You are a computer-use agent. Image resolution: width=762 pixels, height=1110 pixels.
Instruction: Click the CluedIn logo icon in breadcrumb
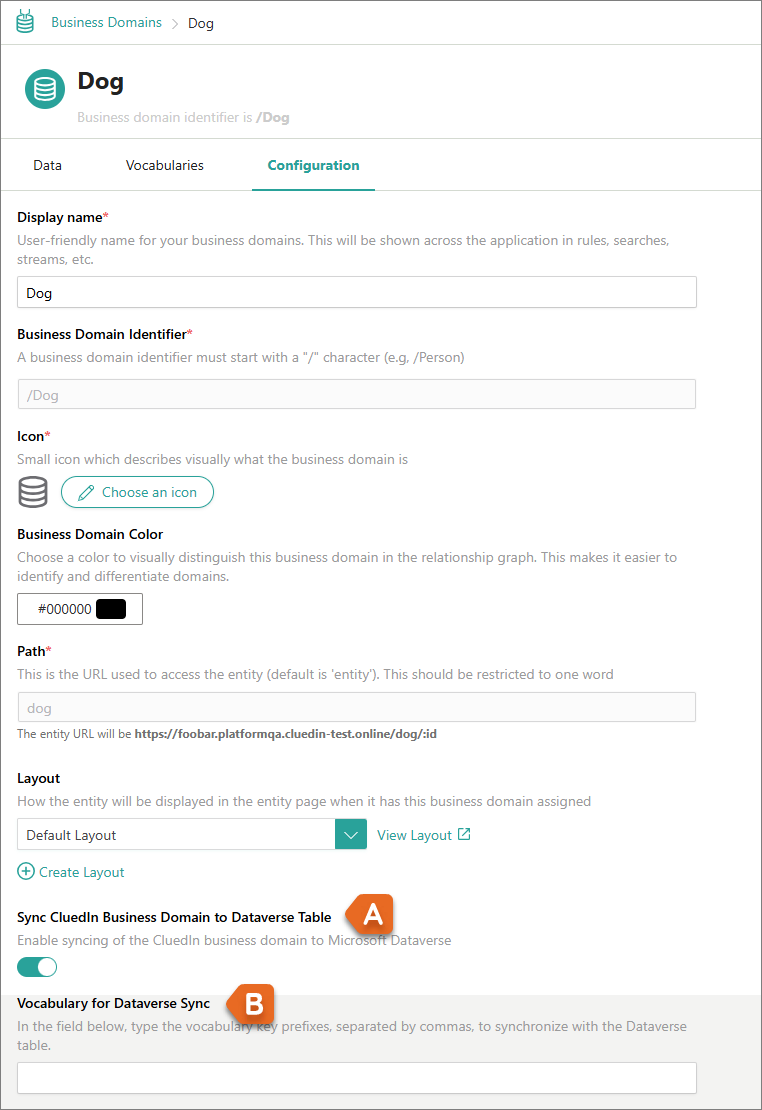25,22
